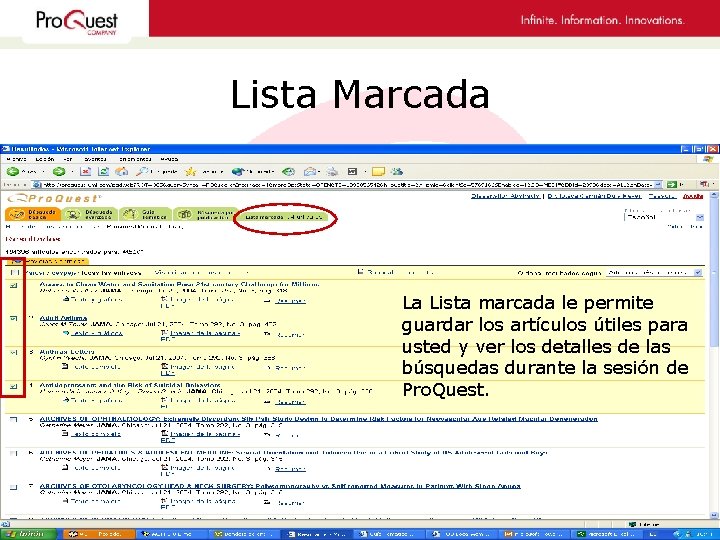Viewport: 720px width, 540px height.
Task: Toggle the mark-all checkbox in results header
Action: (15, 272)
